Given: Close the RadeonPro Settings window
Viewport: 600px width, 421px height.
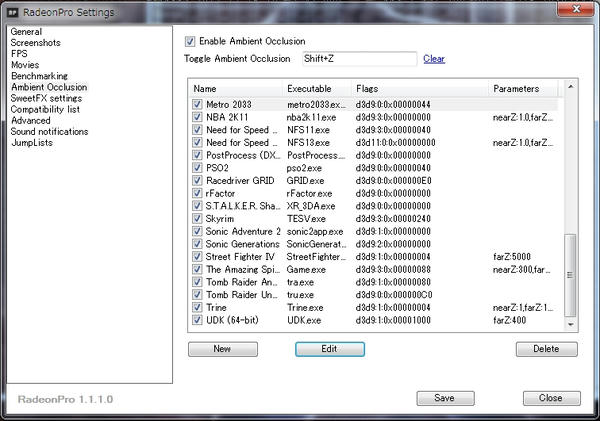Looking at the screenshot, I should tap(576, 9).
